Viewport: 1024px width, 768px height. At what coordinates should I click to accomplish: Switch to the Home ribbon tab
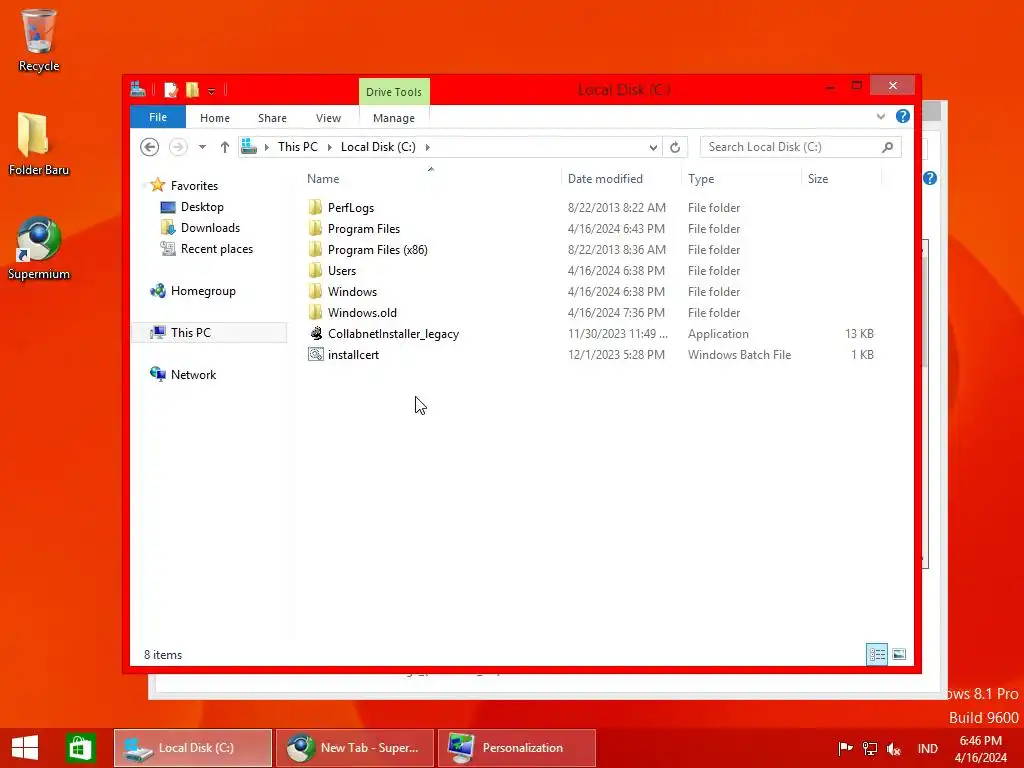click(x=215, y=118)
